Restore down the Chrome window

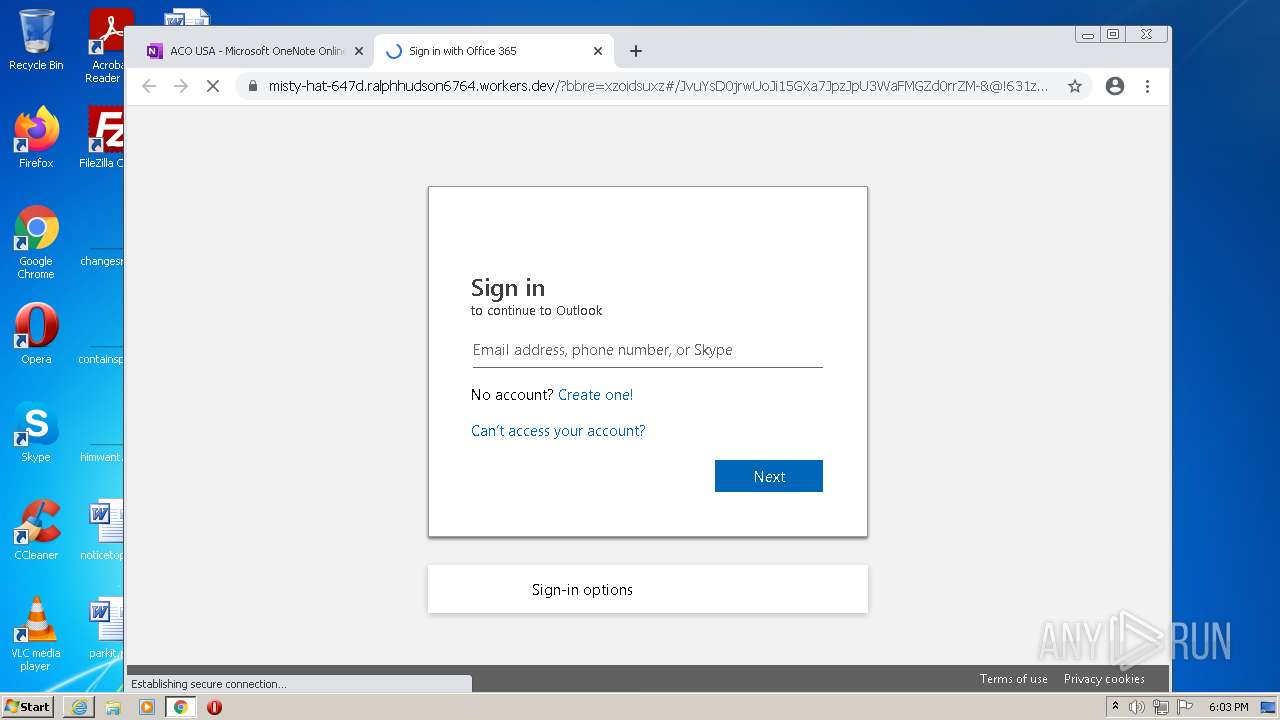tap(1113, 34)
